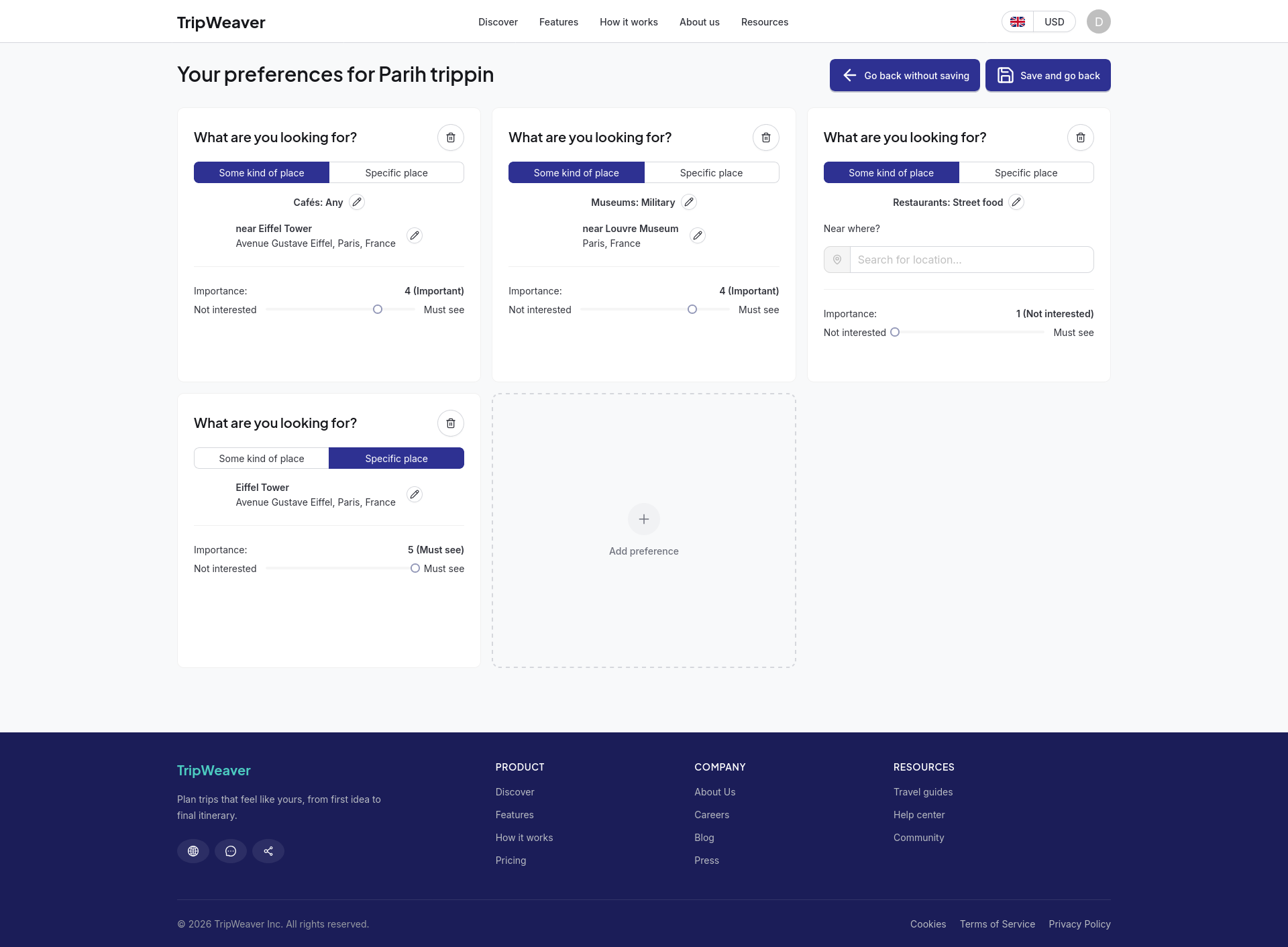Click the footer TripWeaver logo
Image resolution: width=1288 pixels, height=947 pixels.
(x=213, y=771)
